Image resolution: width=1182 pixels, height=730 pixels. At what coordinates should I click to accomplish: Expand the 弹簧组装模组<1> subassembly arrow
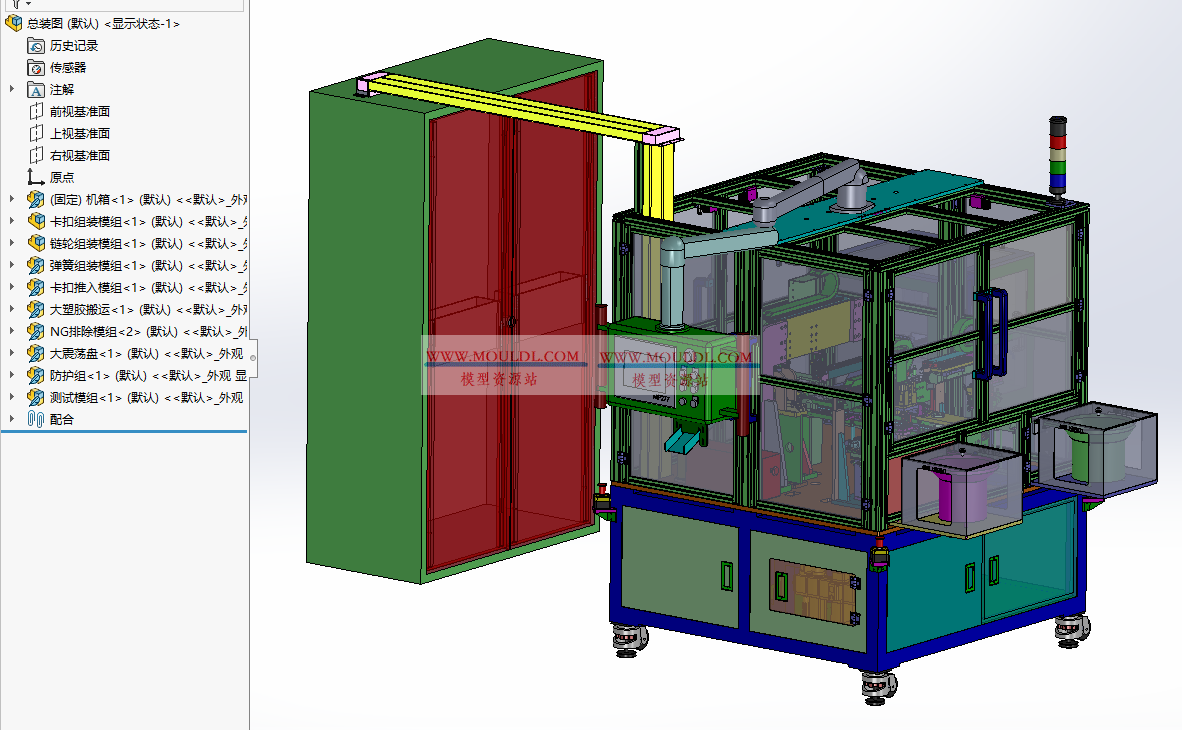tap(12, 266)
